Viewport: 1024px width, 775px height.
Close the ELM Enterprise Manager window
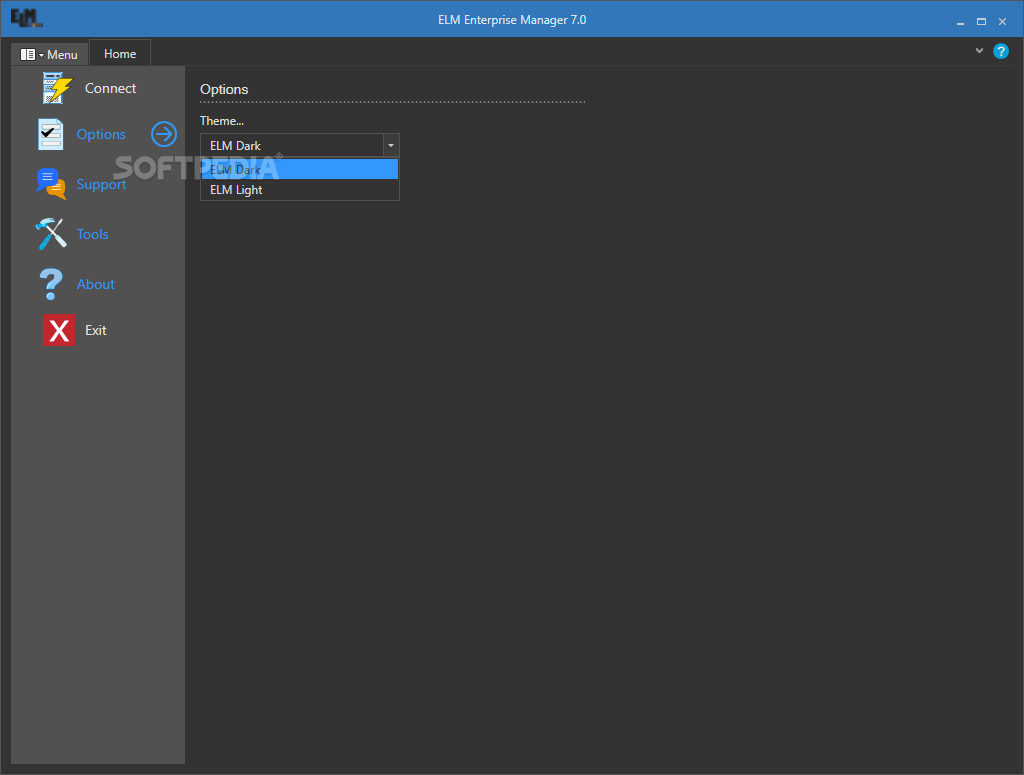(x=1002, y=22)
